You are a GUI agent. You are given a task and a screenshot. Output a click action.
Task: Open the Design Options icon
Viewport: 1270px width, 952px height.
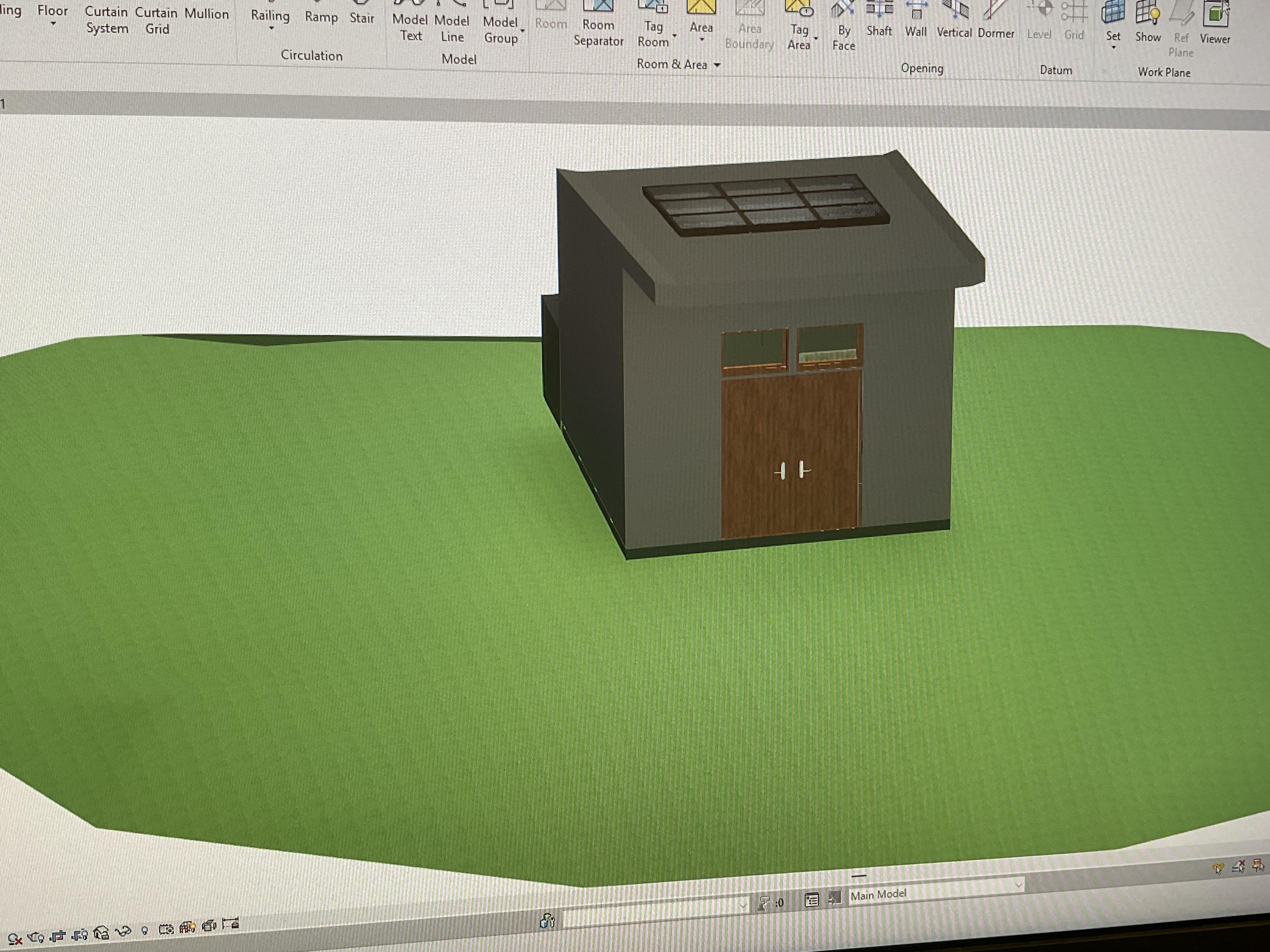pos(811,900)
